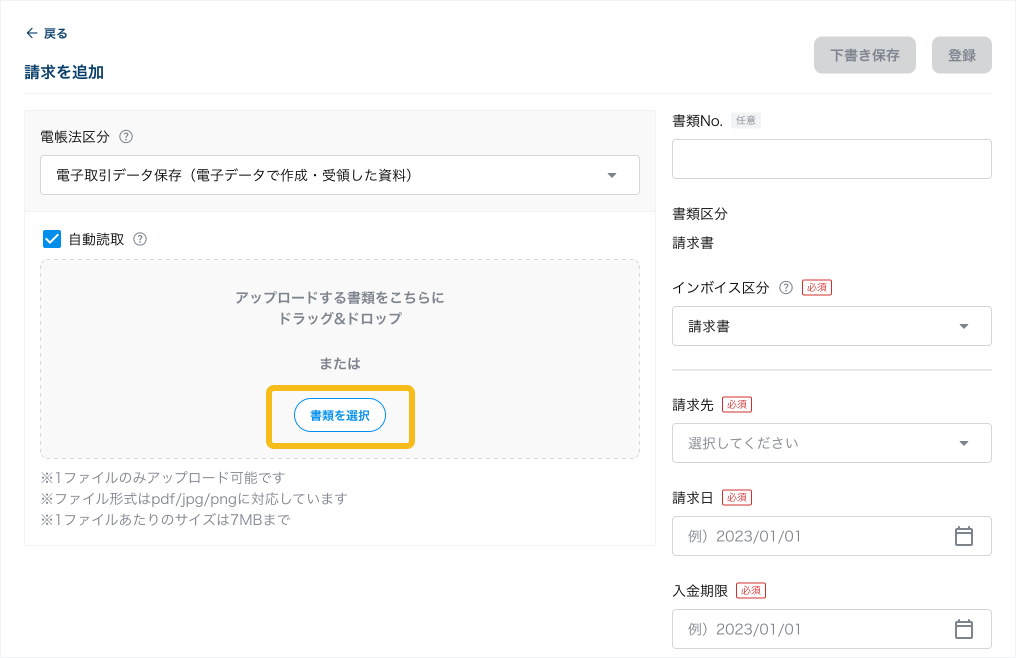Click the 登録 button
The image size is (1016, 658).
click(x=961, y=55)
